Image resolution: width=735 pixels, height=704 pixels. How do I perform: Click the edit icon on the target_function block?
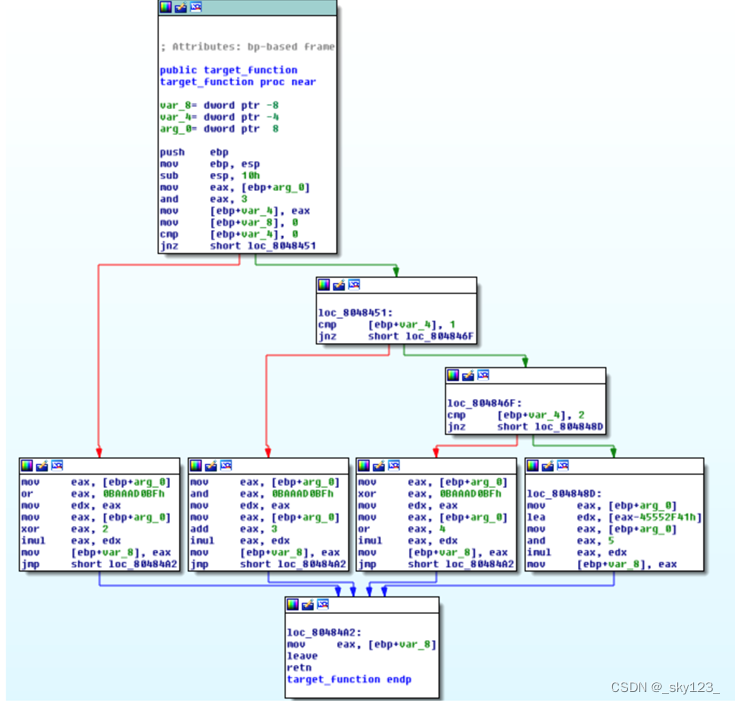(x=181, y=7)
